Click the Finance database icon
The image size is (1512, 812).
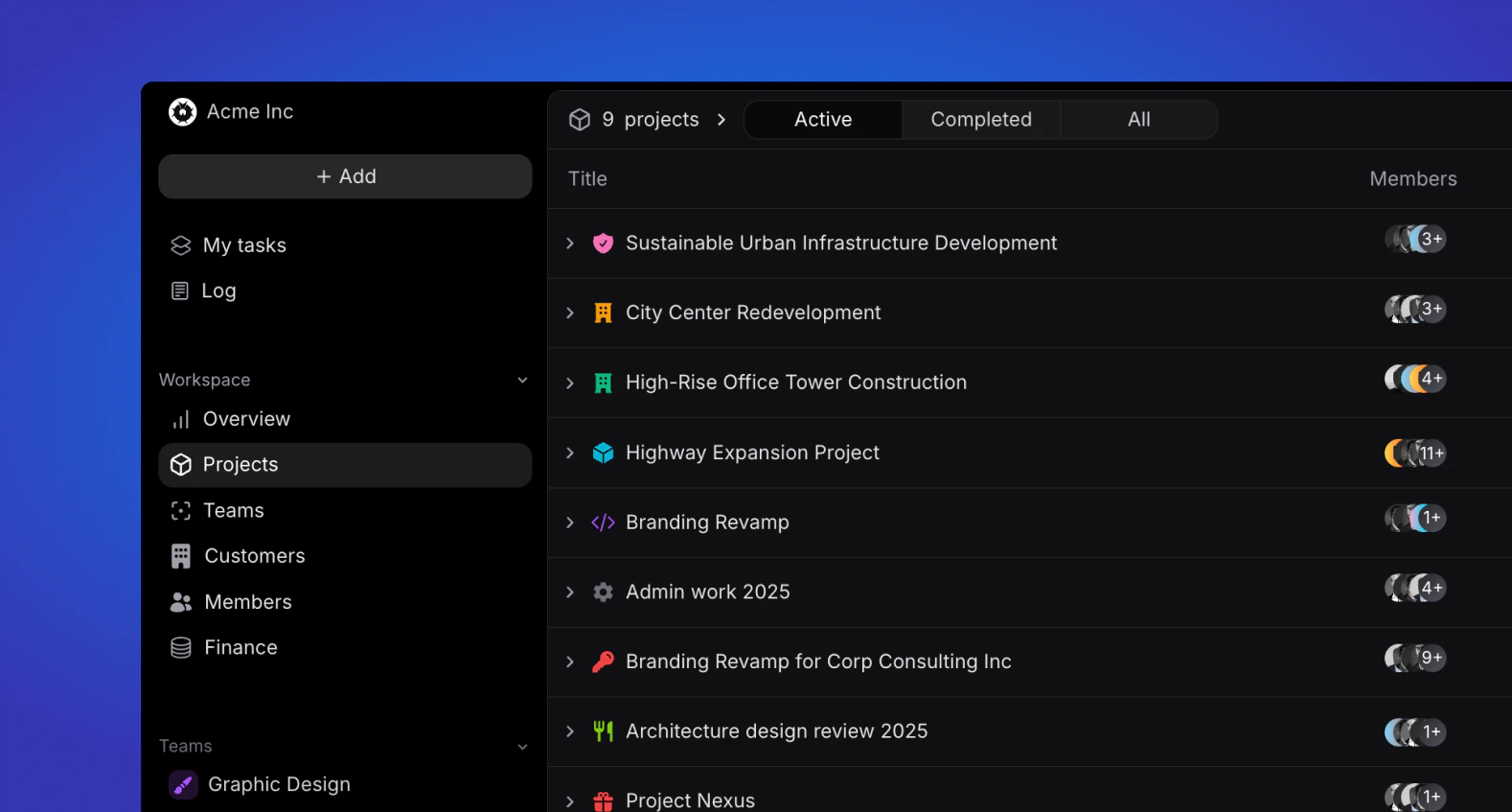pyautogui.click(x=180, y=648)
